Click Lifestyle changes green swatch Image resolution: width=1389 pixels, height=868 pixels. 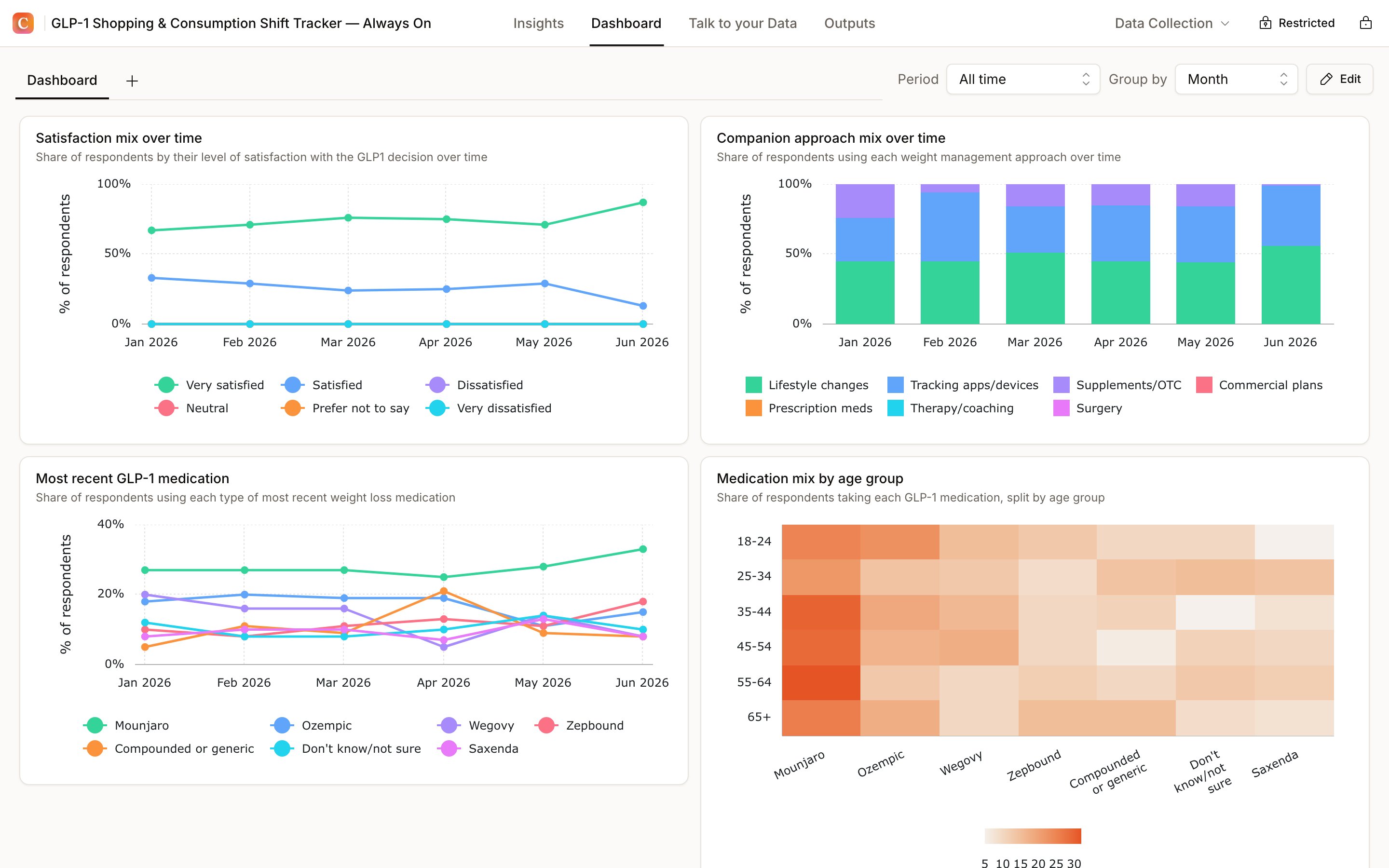click(753, 385)
